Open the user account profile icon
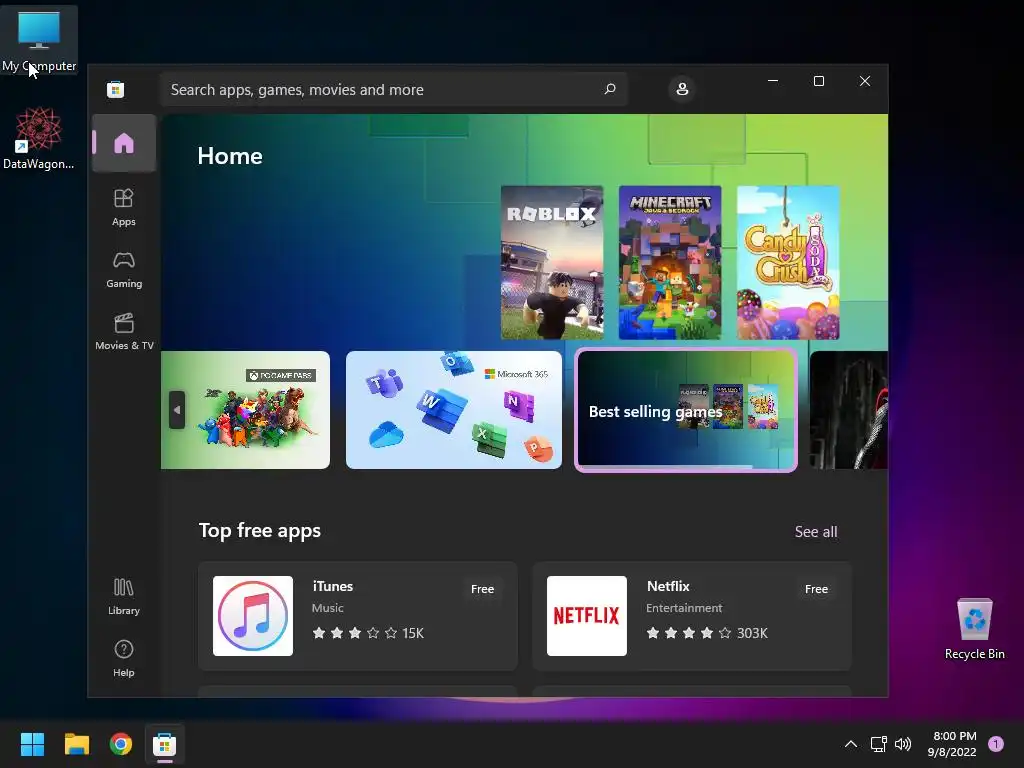Viewport: 1024px width, 768px height. 682,89
